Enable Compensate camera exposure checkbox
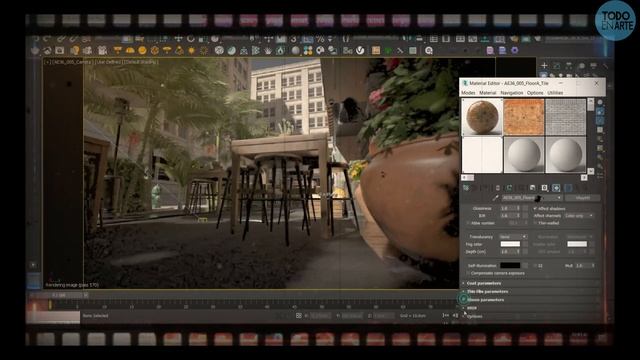640x360 pixels. tap(469, 273)
